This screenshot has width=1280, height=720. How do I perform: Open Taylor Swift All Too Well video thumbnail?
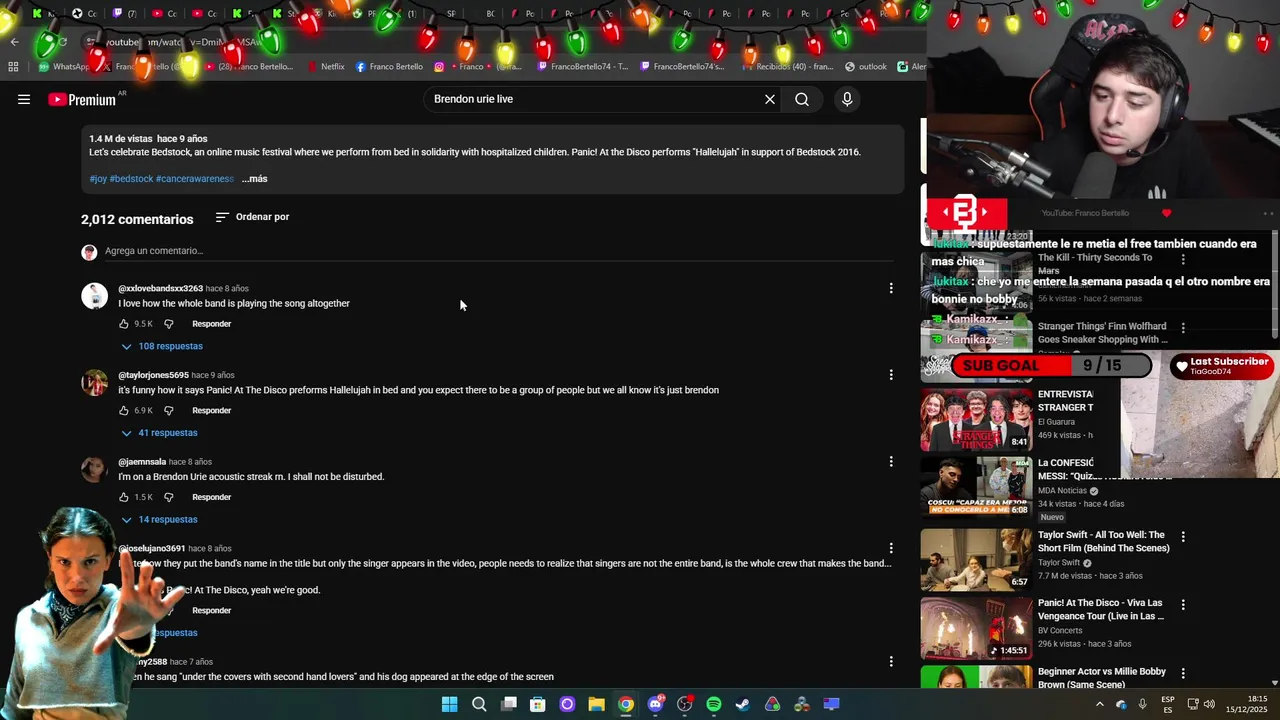(976, 560)
